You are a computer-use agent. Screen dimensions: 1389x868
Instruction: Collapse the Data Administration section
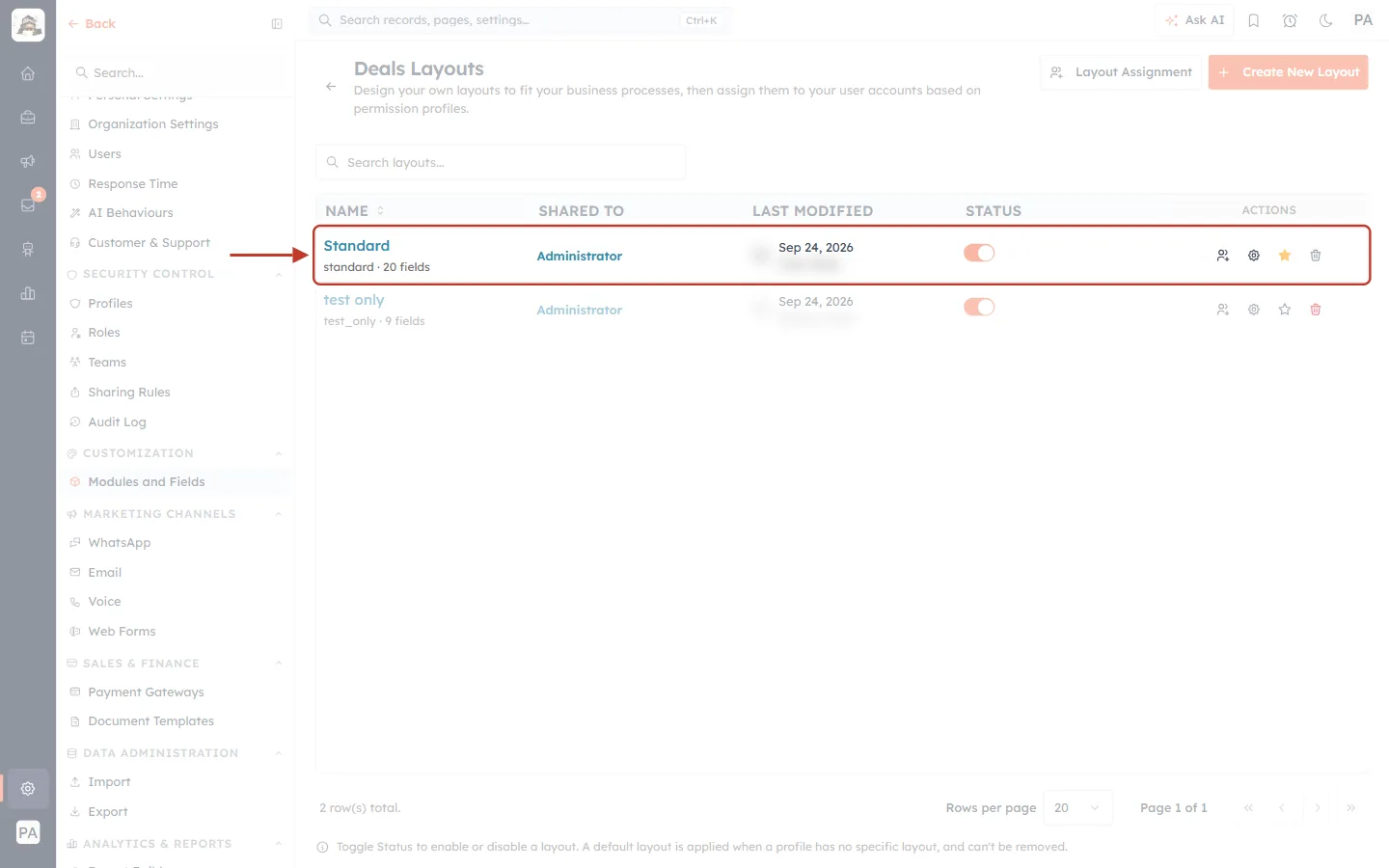[279, 753]
